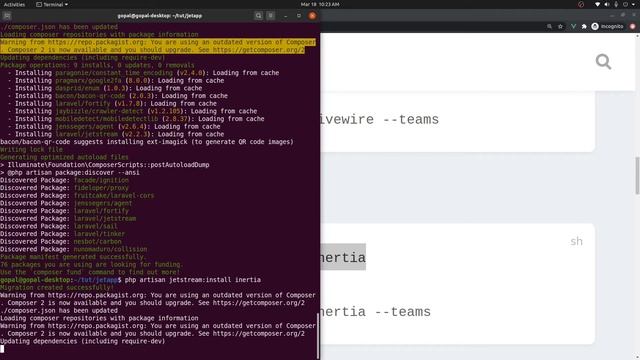Click the 'Installing bacon/bacon-qr-code' line
Screen dimensions: 640x360
(118, 96)
